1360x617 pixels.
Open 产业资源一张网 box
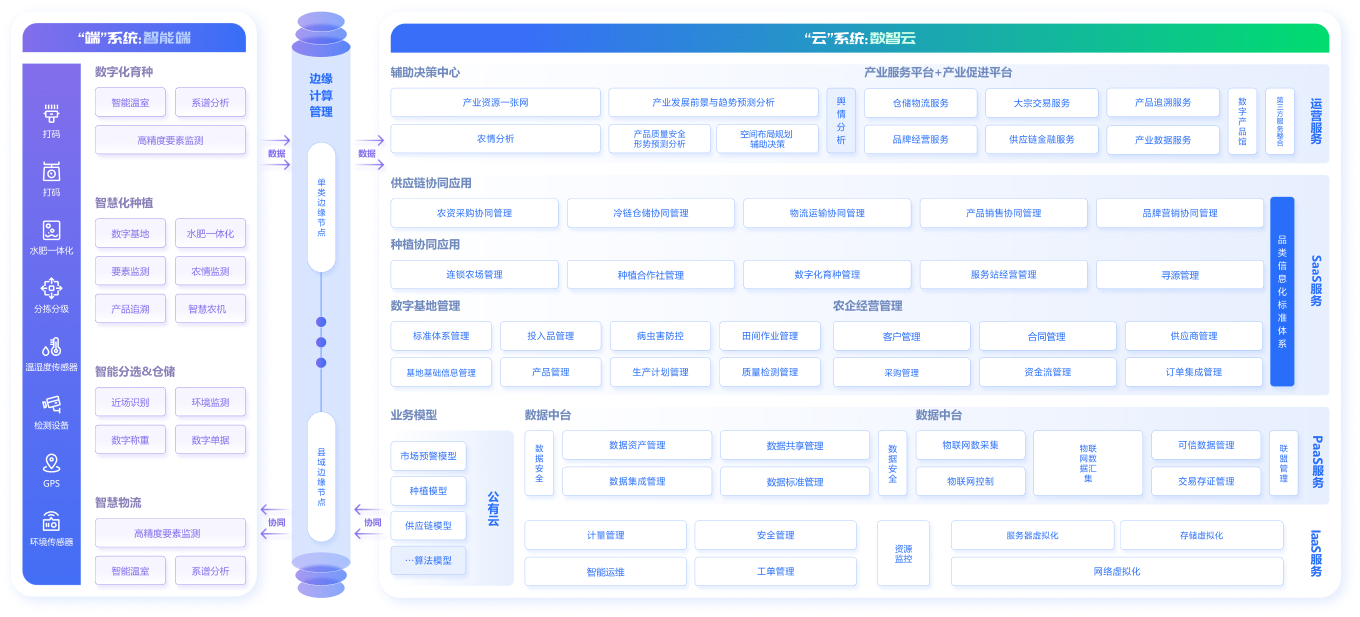tap(495, 102)
